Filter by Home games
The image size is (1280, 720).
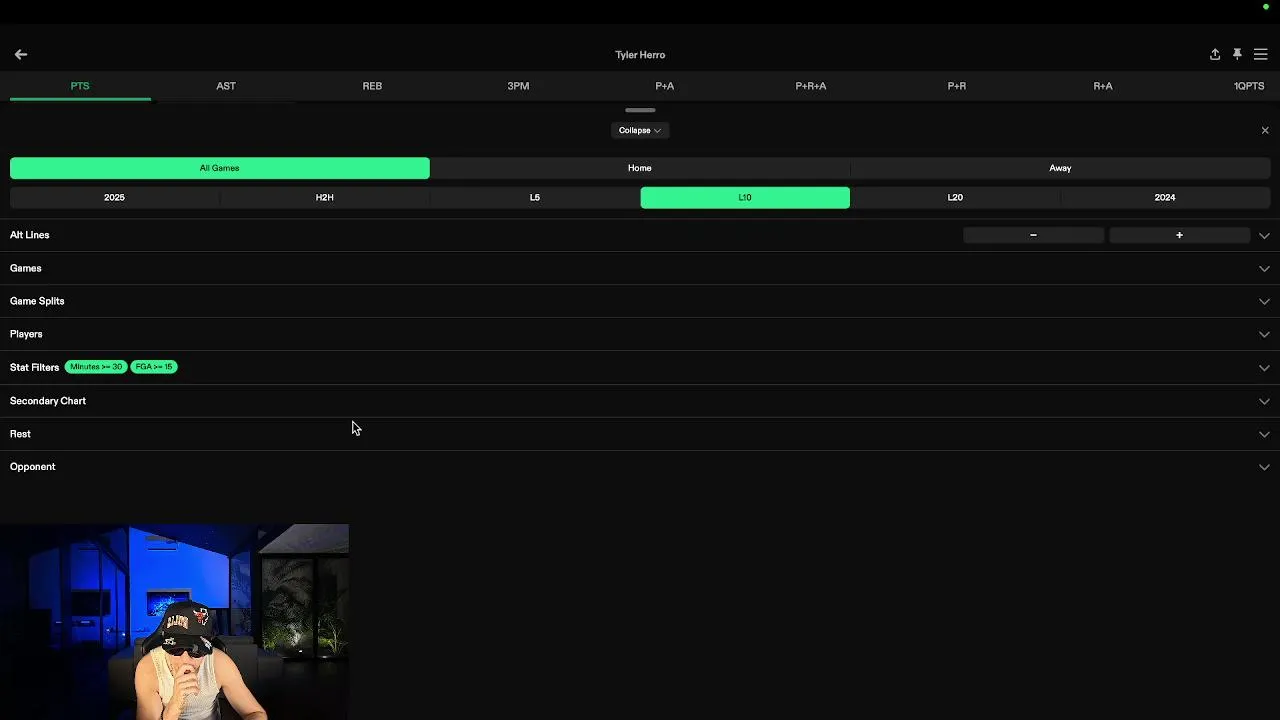tap(640, 168)
